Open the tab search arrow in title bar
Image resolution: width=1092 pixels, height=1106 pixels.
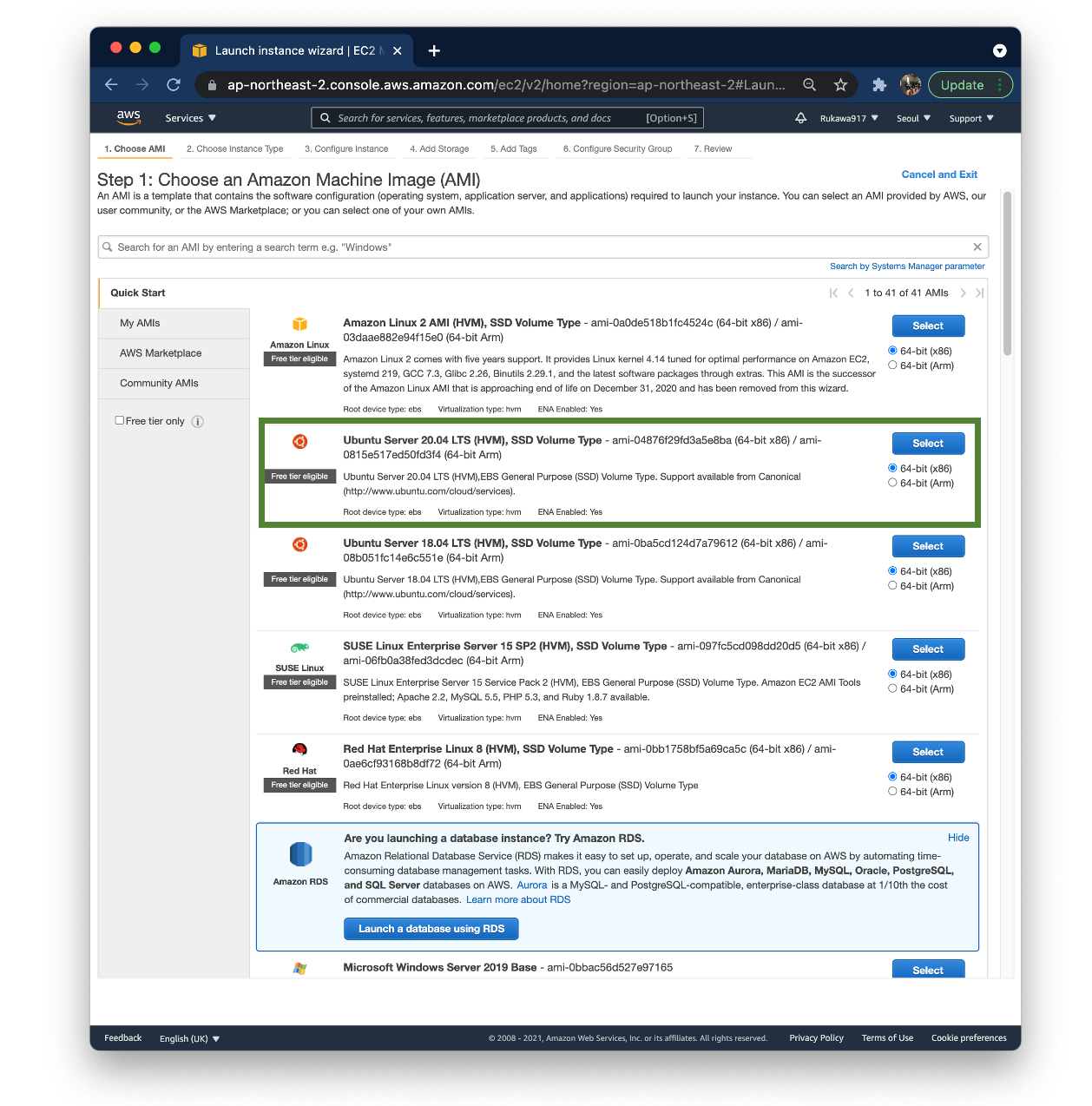tap(999, 50)
